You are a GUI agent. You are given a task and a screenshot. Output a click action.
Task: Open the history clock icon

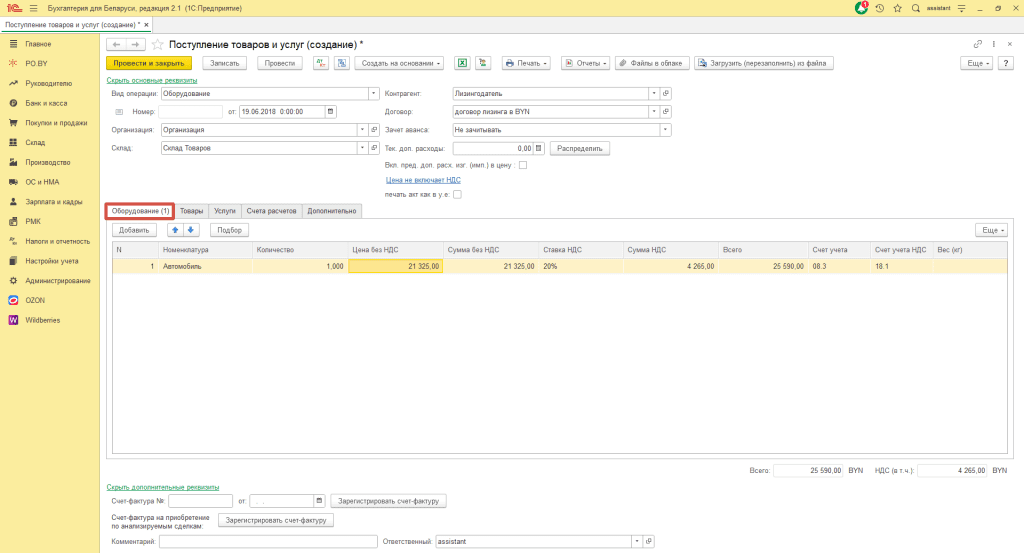(x=880, y=8)
